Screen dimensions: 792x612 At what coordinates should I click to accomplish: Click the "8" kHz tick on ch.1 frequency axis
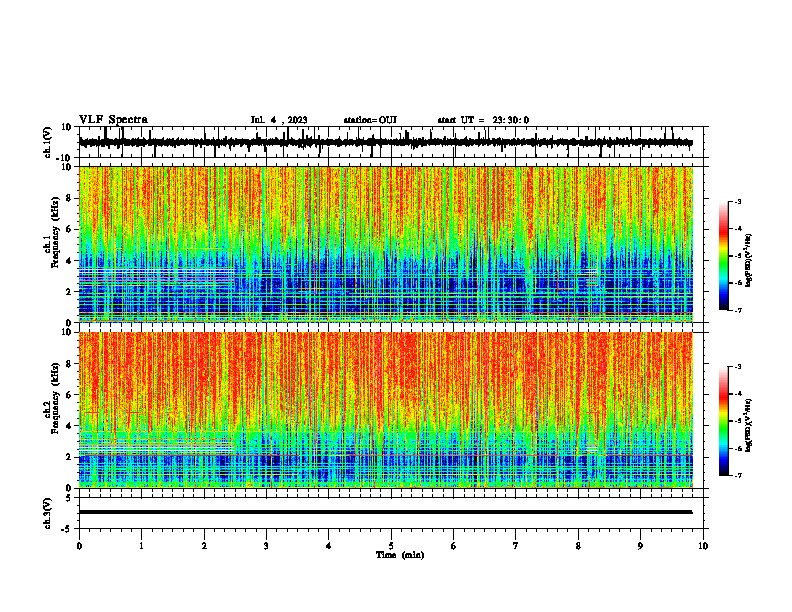69,198
